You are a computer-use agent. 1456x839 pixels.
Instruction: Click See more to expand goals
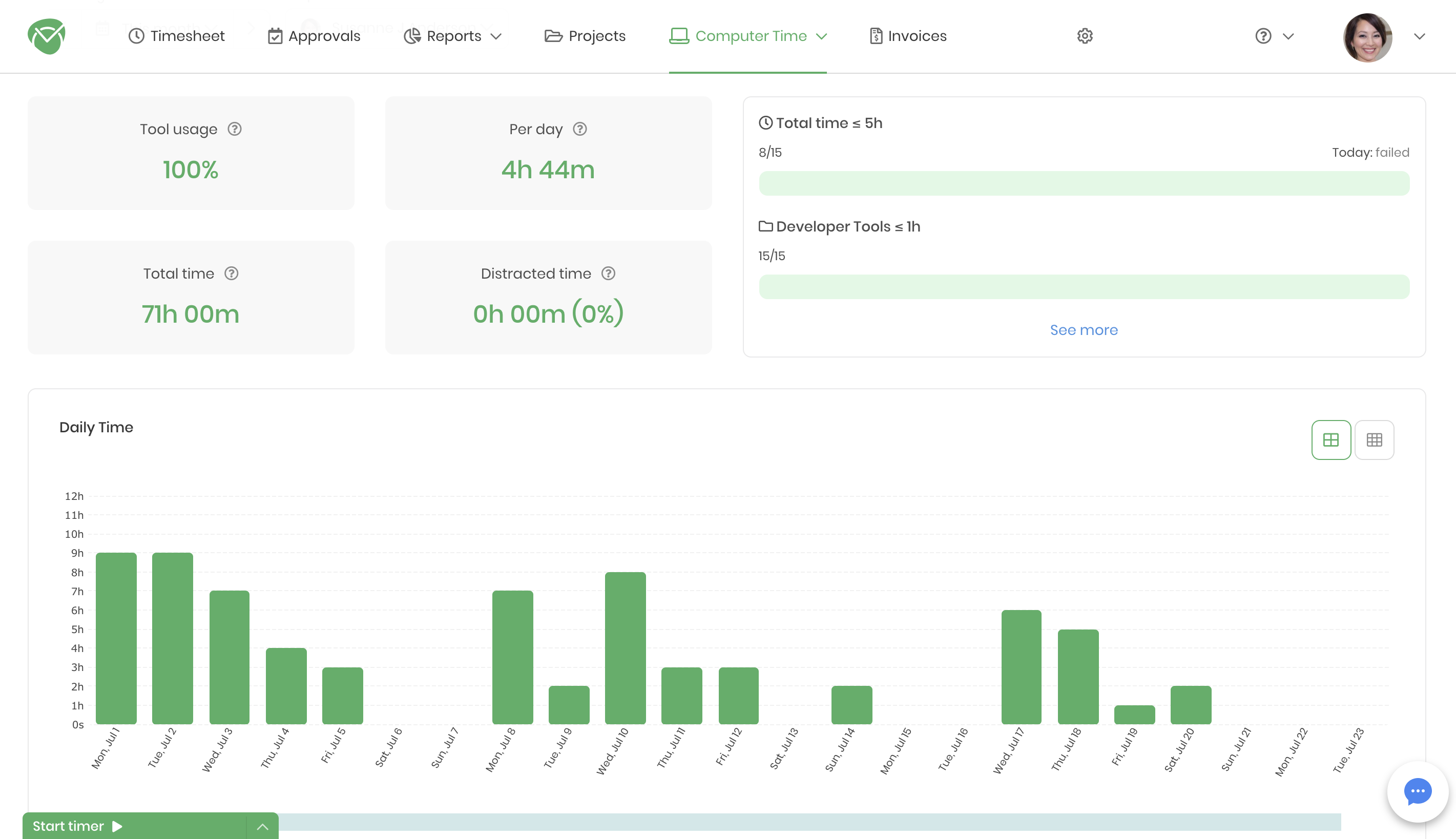point(1083,329)
